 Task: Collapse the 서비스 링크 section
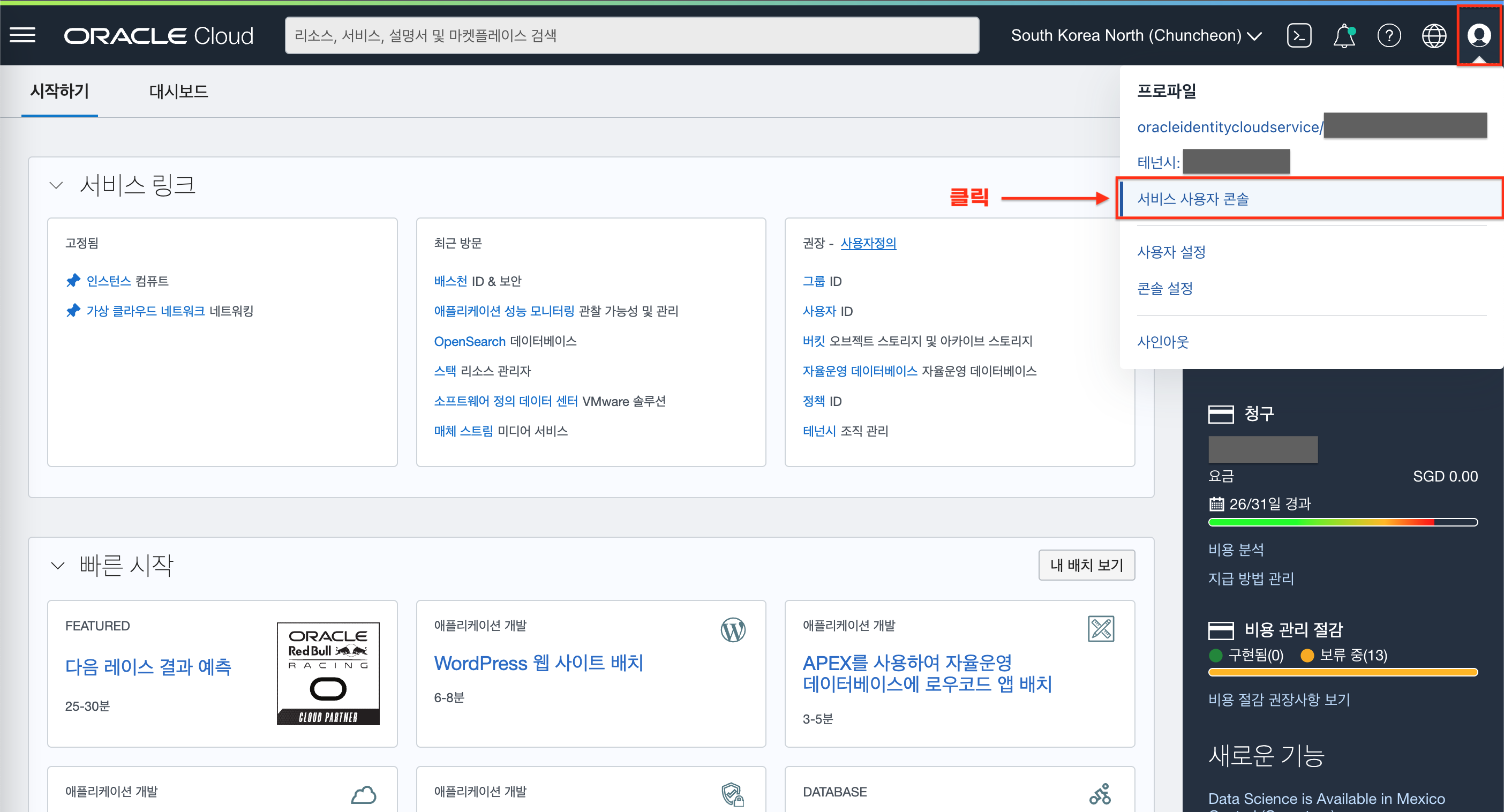click(x=56, y=186)
